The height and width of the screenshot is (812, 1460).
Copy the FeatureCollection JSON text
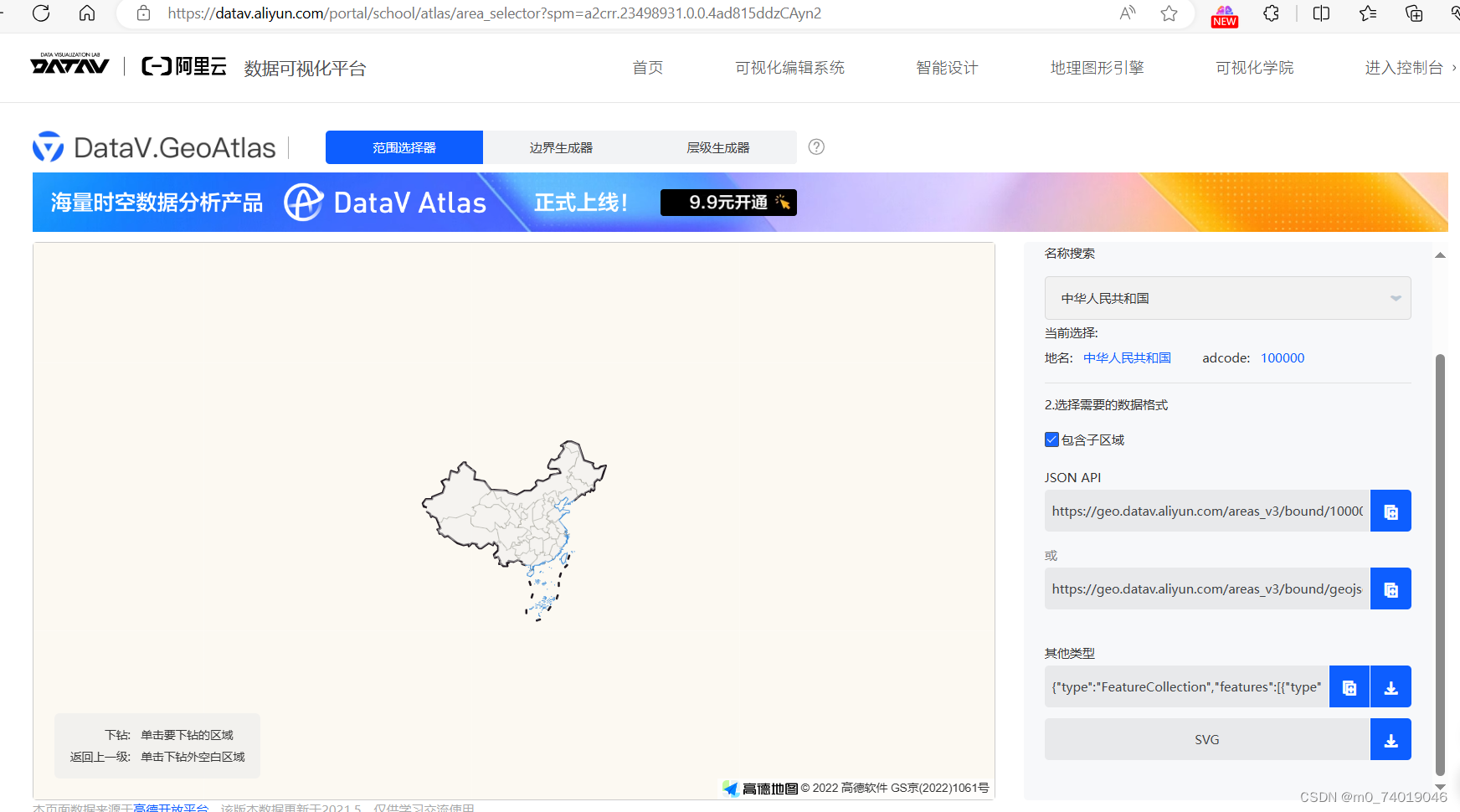pos(1349,686)
